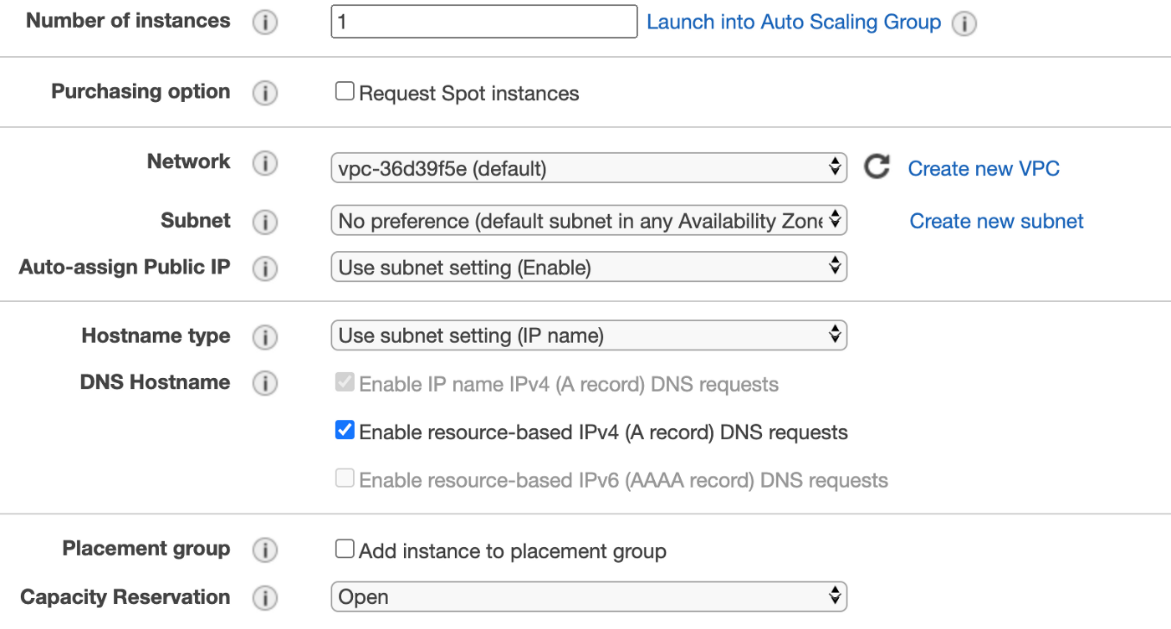This screenshot has height=629, width=1171.
Task: Open Auto-assign Public IP info icon
Action: coord(264,268)
